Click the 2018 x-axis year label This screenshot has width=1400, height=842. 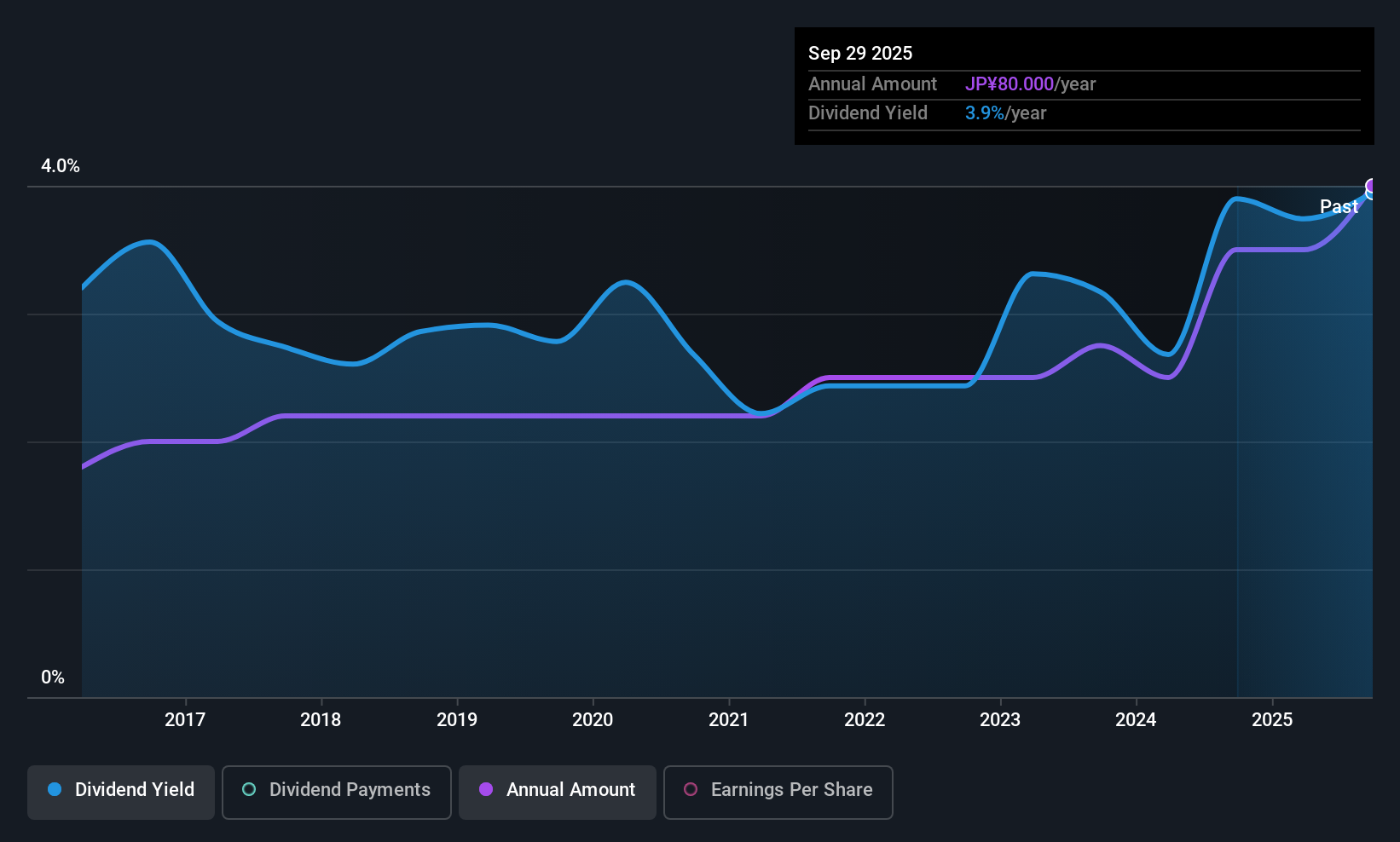pyautogui.click(x=321, y=720)
